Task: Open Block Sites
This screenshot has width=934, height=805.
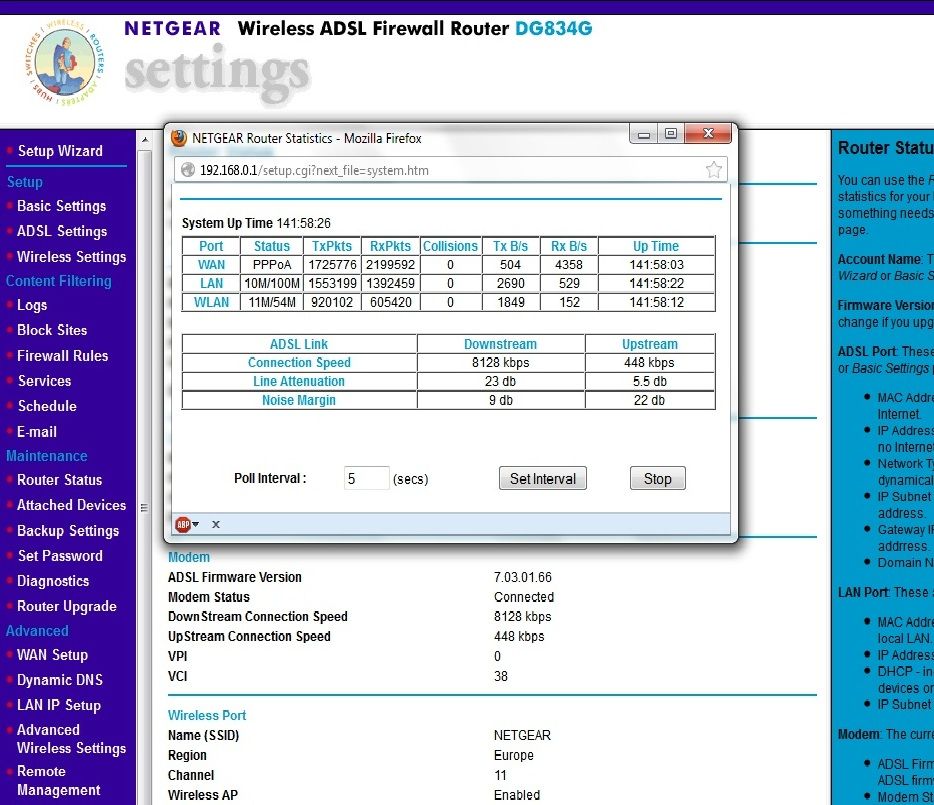Action: 52,330
